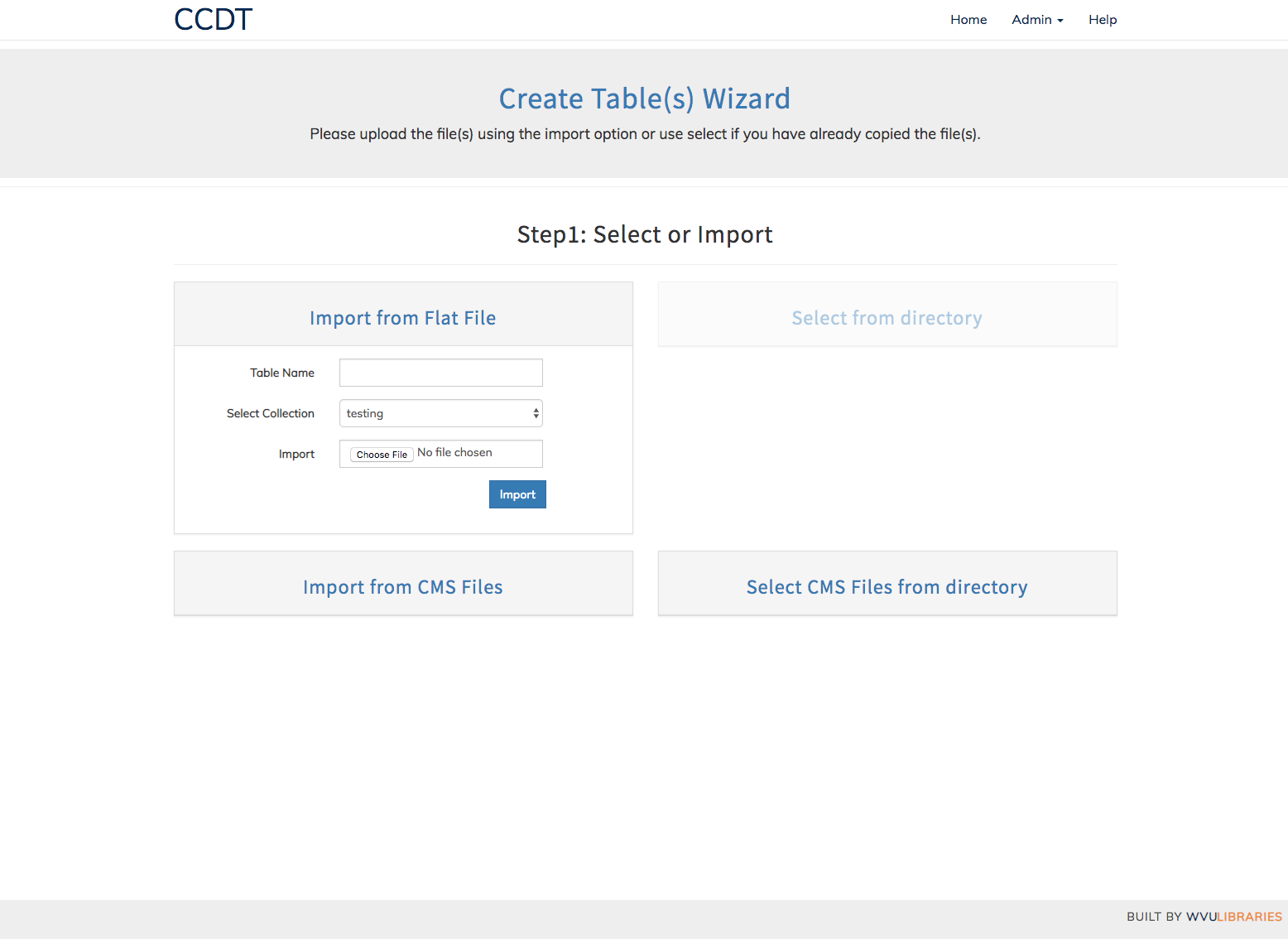Click the CCDT logo
The image size is (1288, 939).
pyautogui.click(x=213, y=18)
